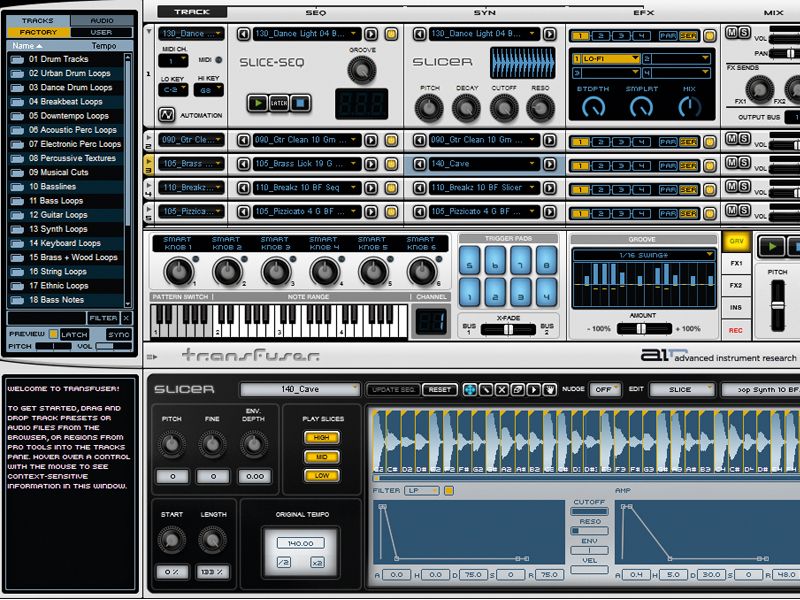
Task: Go to next synth preset for 140_Cave
Action: point(549,164)
